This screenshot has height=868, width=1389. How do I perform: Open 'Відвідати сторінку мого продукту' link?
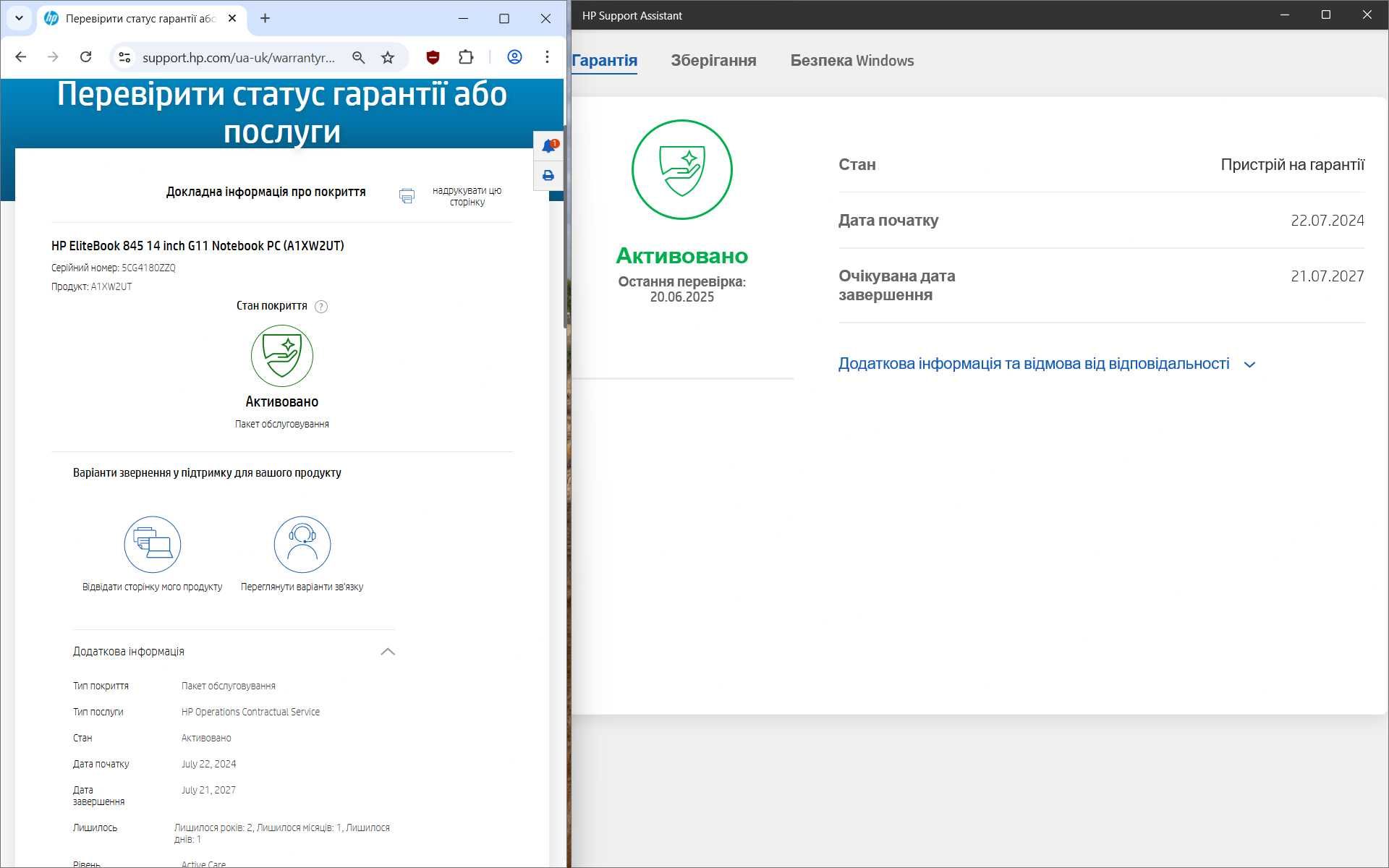[x=152, y=587]
